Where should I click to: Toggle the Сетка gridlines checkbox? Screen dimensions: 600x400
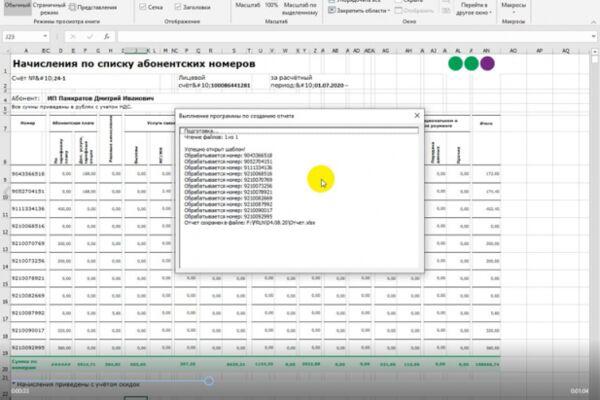151,7
